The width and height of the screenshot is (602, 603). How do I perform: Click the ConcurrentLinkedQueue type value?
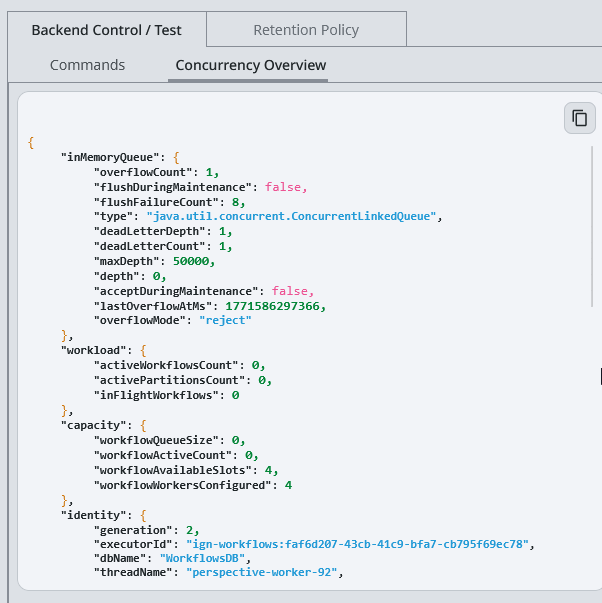pos(292,216)
